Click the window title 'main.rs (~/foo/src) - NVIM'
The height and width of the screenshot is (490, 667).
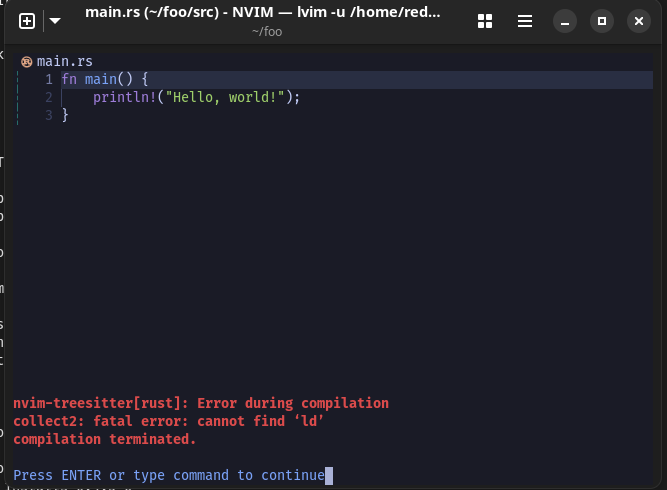[x=262, y=12]
